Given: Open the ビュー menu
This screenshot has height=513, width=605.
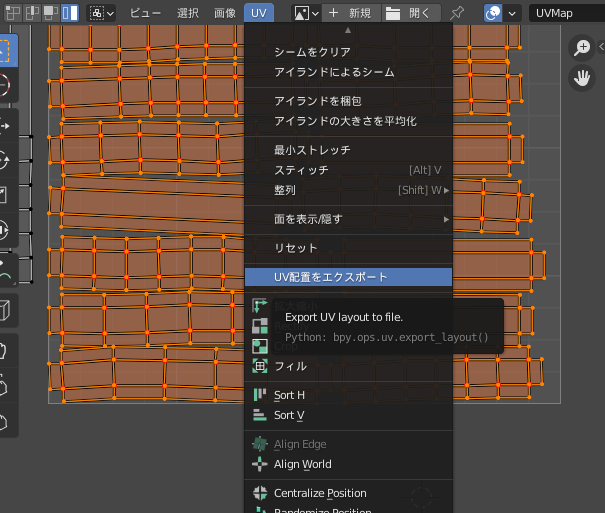Looking at the screenshot, I should (145, 13).
